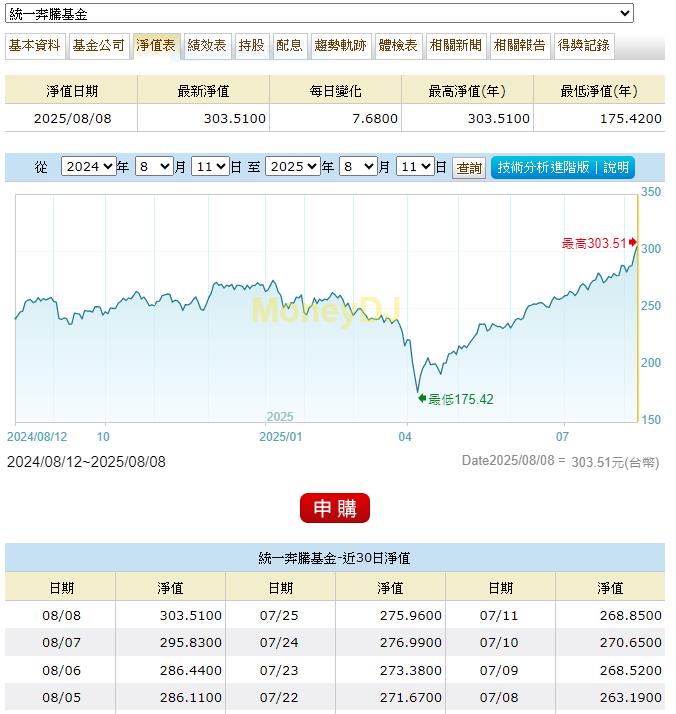This screenshot has width=676, height=714.
Task: Open the 持股 tab
Action: pos(252,46)
